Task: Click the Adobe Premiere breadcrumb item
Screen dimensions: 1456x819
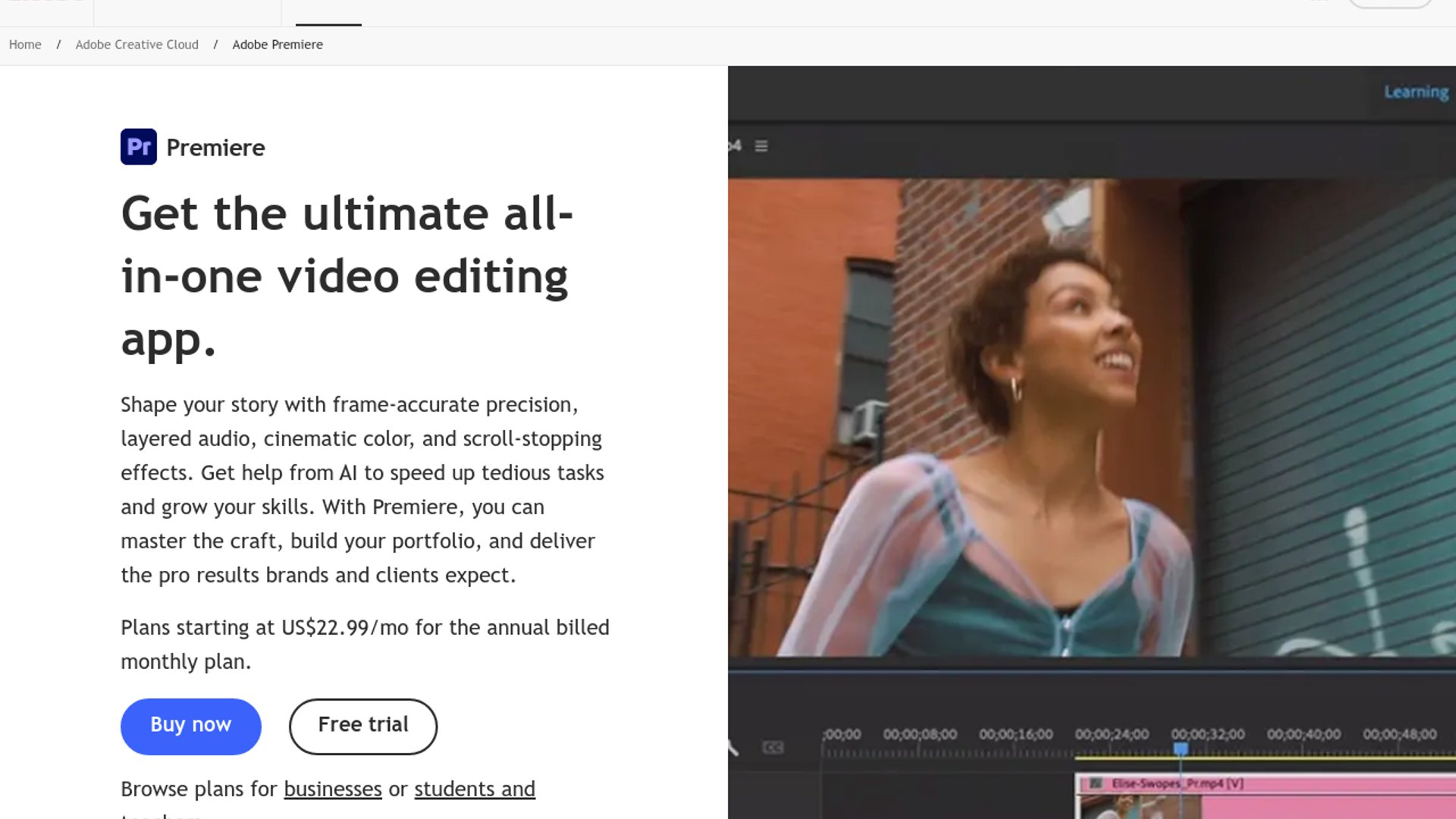Action: point(278,45)
